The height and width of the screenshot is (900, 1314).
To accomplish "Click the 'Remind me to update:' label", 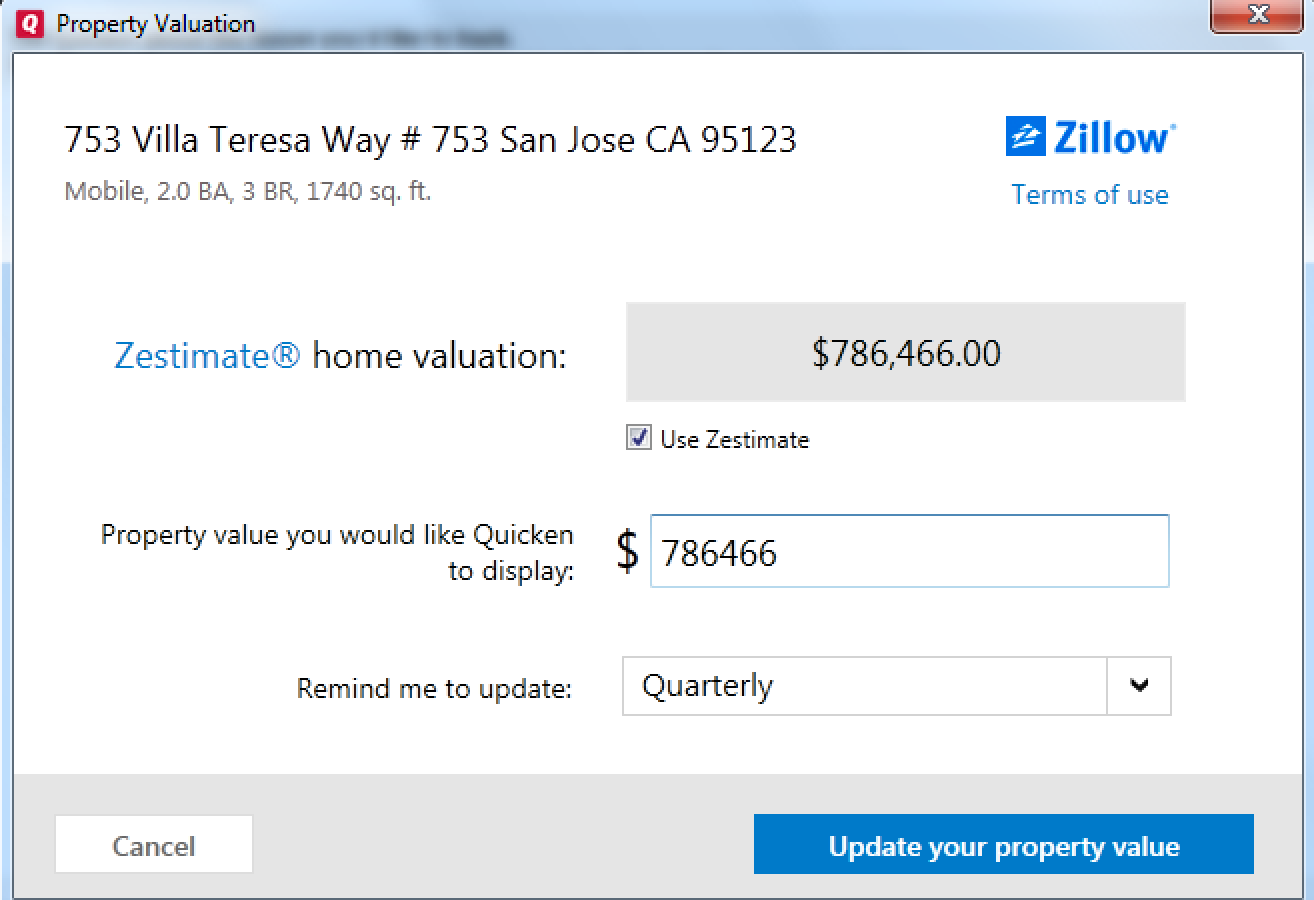I will point(434,689).
